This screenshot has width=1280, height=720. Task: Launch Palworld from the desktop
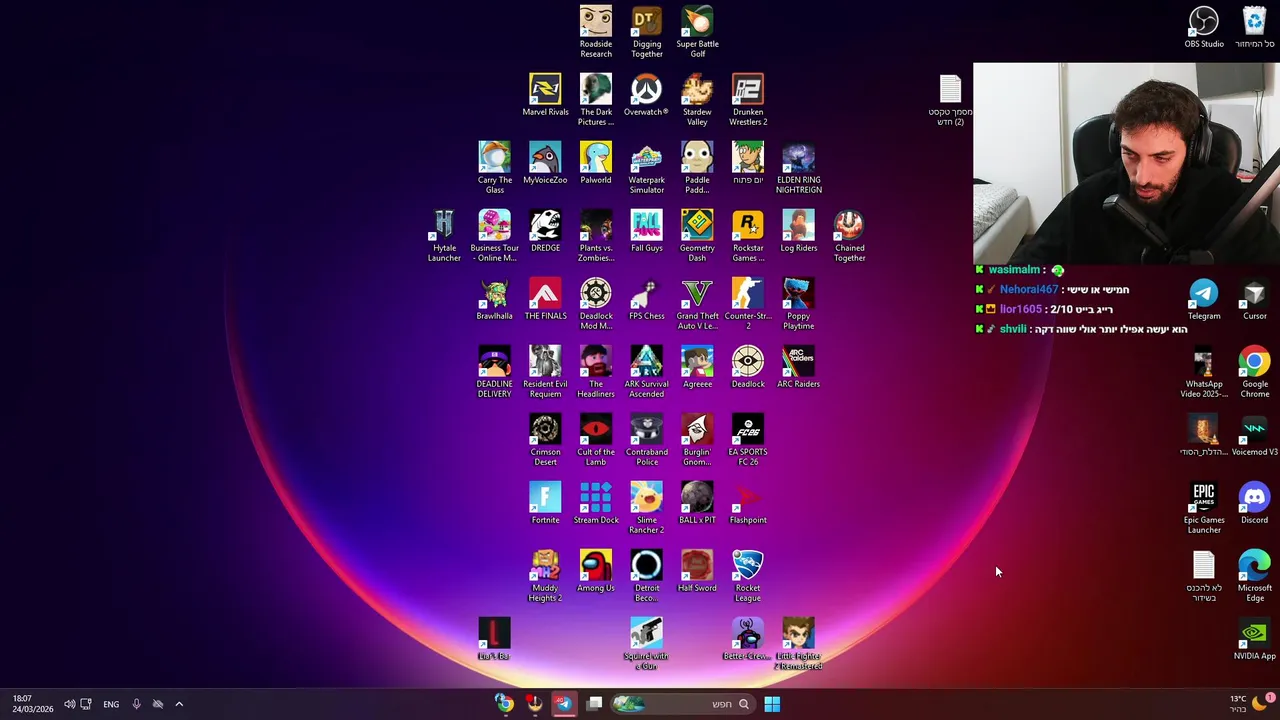point(596,163)
